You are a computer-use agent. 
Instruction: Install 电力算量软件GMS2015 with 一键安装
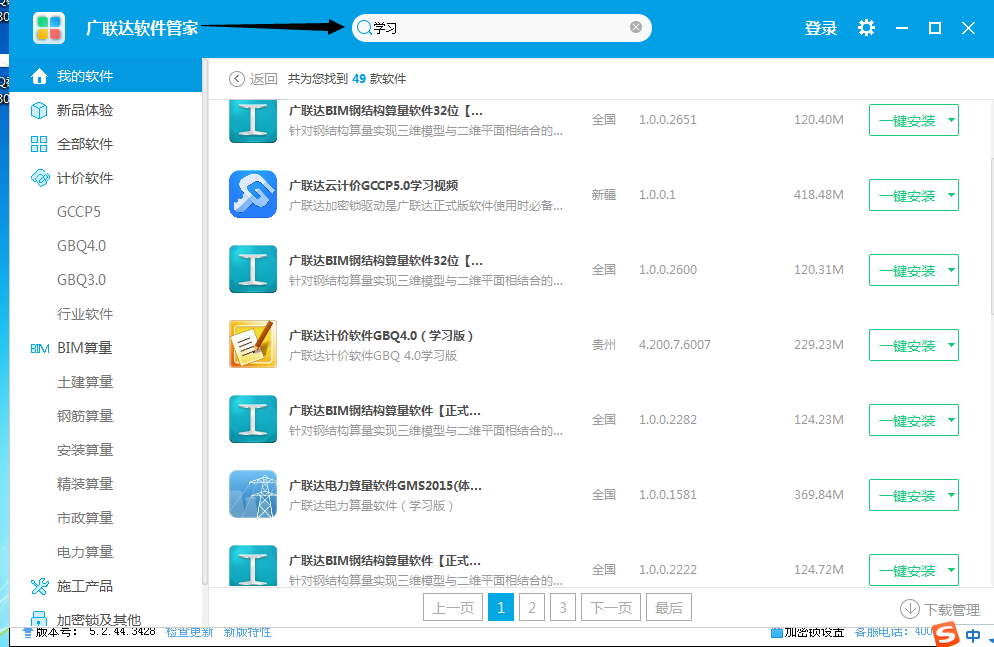click(x=907, y=495)
